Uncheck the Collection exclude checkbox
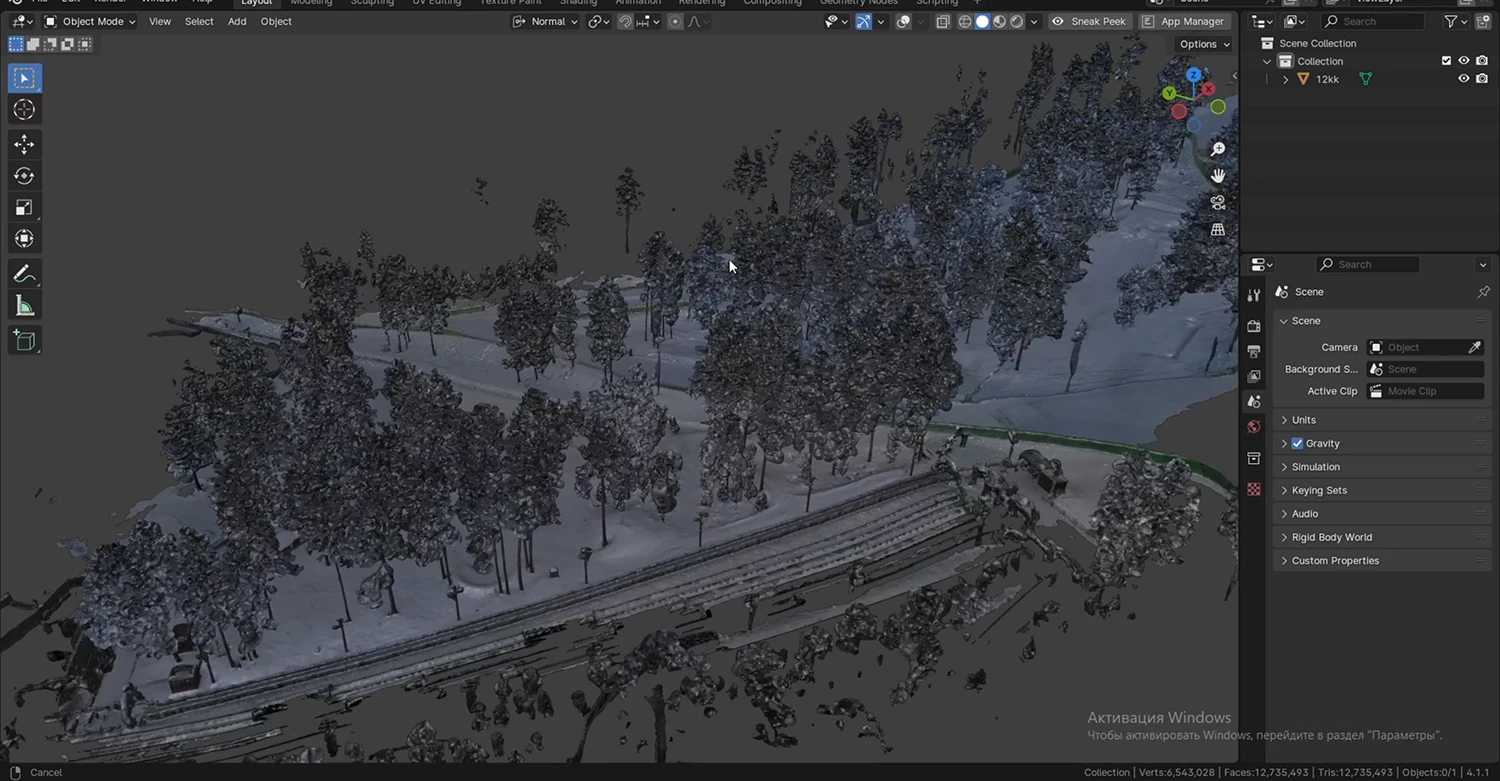This screenshot has width=1500, height=781. pyautogui.click(x=1446, y=61)
